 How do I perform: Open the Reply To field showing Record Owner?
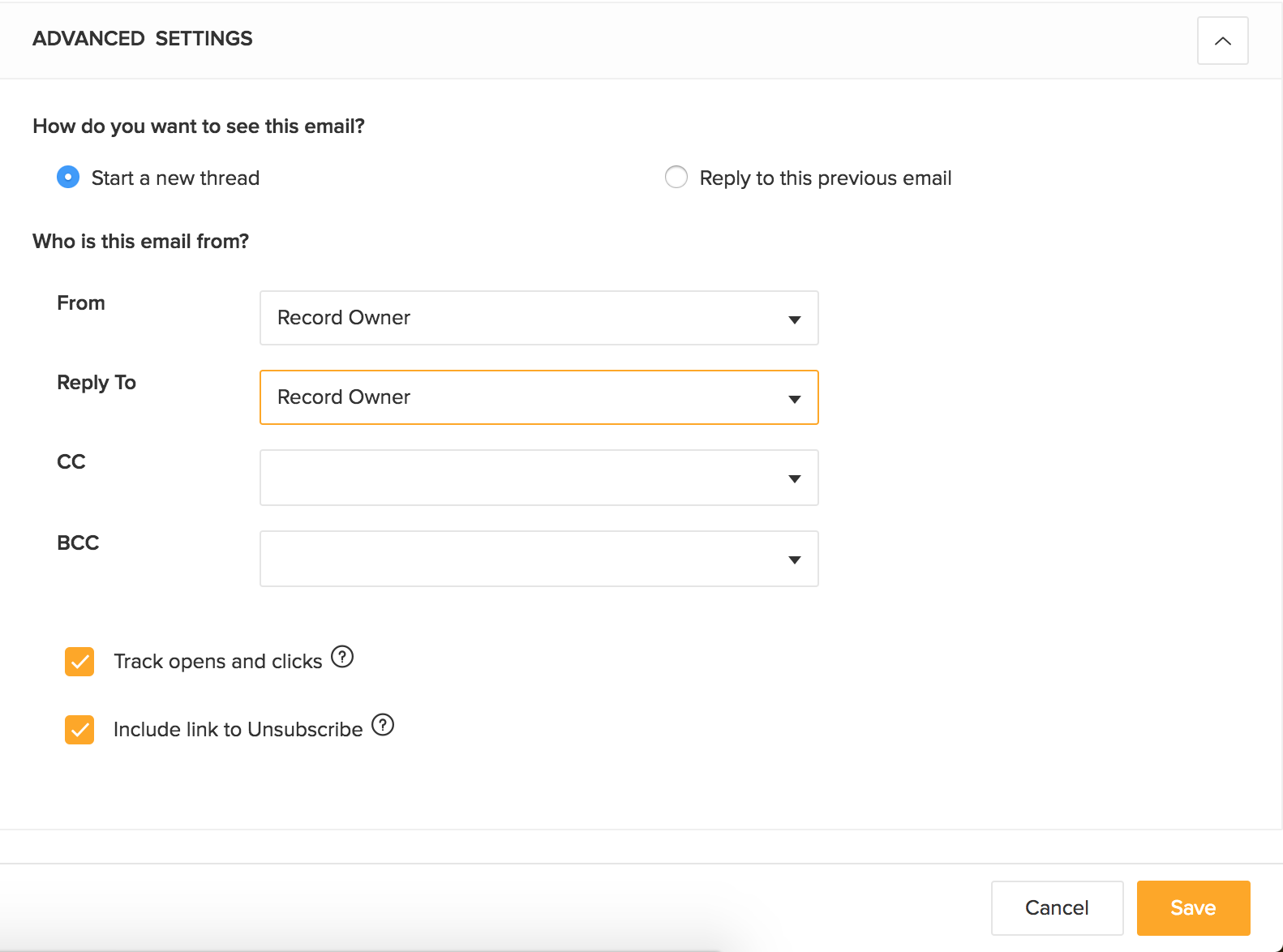tap(519, 397)
